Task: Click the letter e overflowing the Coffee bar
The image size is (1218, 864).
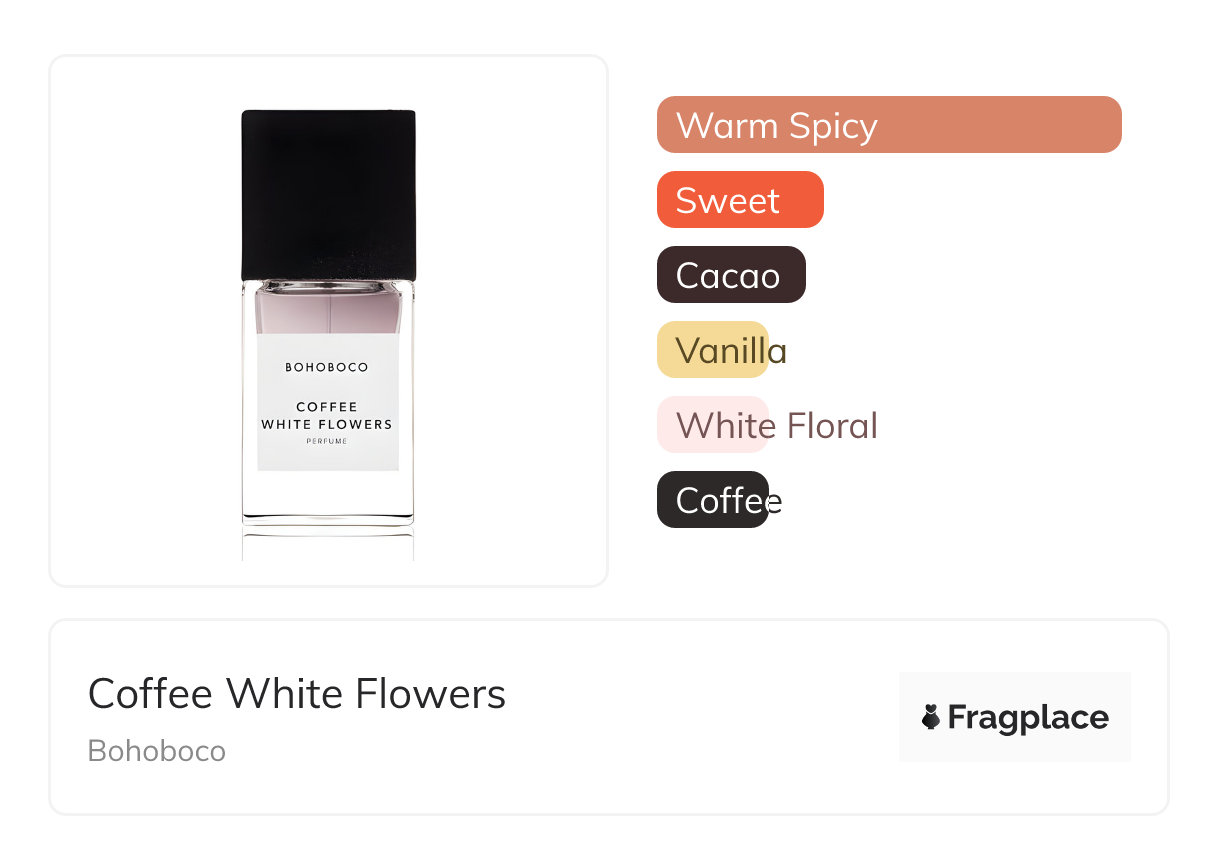Action: click(x=774, y=501)
